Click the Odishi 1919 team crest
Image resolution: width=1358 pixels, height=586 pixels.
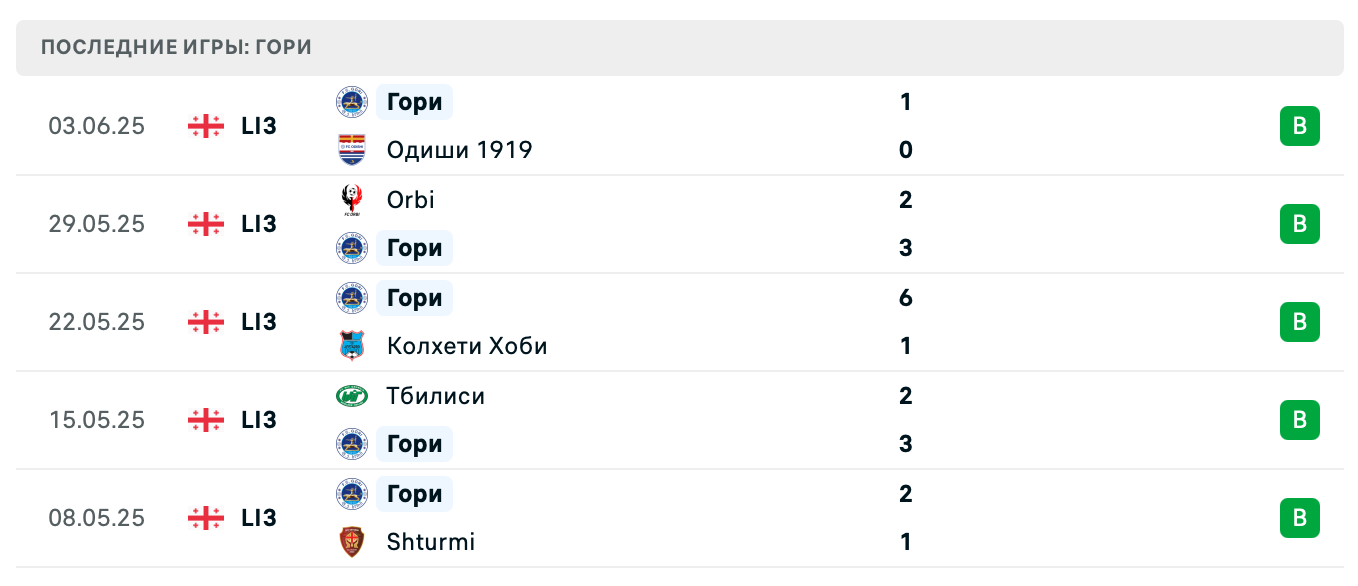[x=351, y=150]
